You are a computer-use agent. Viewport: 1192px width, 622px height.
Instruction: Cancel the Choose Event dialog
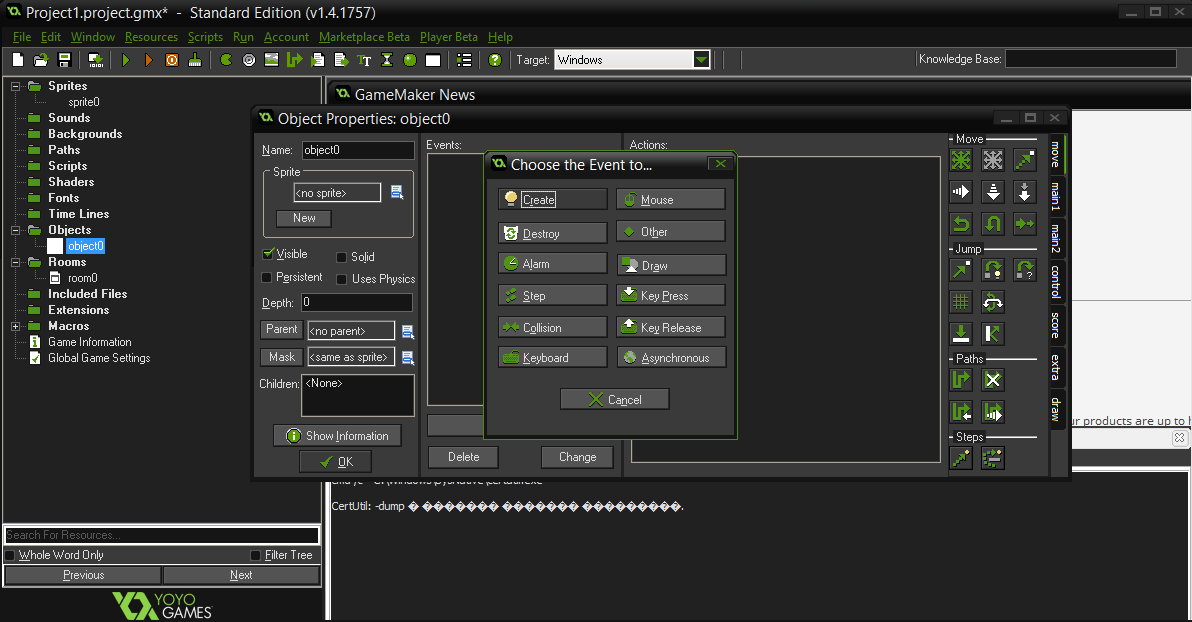pyautogui.click(x=614, y=400)
